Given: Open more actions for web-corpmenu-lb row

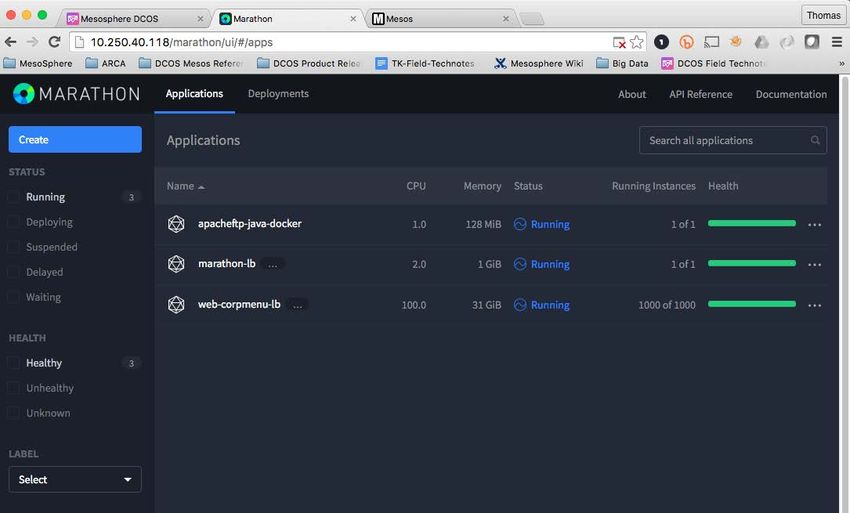Looking at the screenshot, I should coord(814,305).
